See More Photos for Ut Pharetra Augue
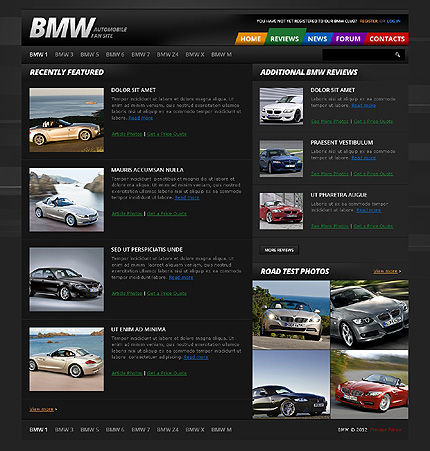This screenshot has height=451, width=430. (330, 226)
